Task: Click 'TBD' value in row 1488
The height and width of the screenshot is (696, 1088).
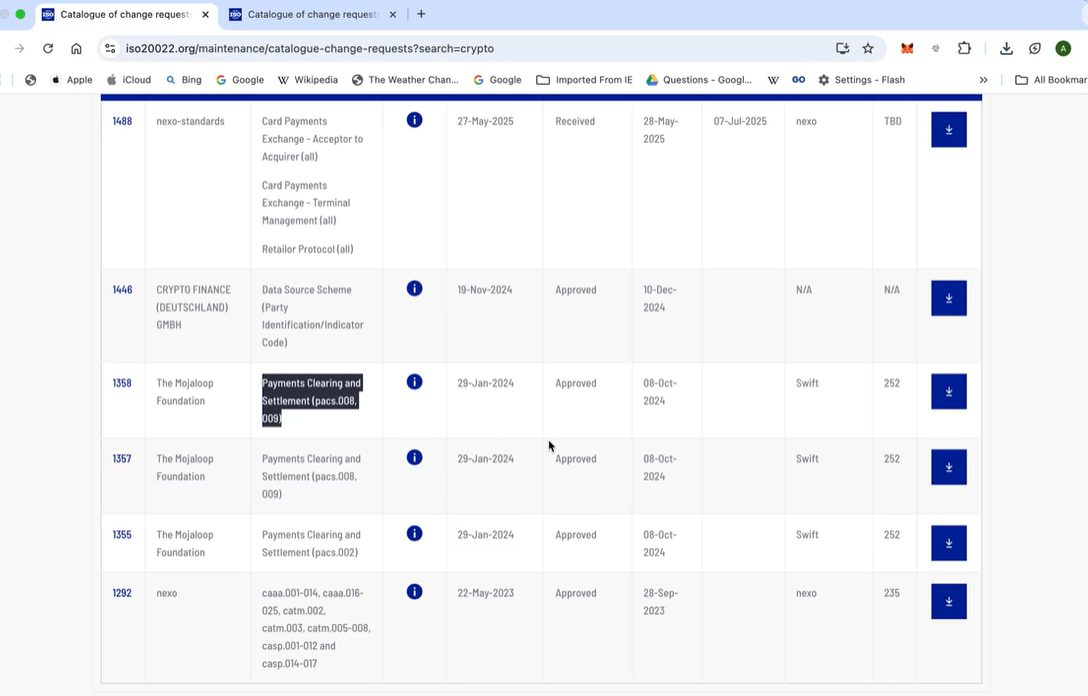Action: (892, 121)
